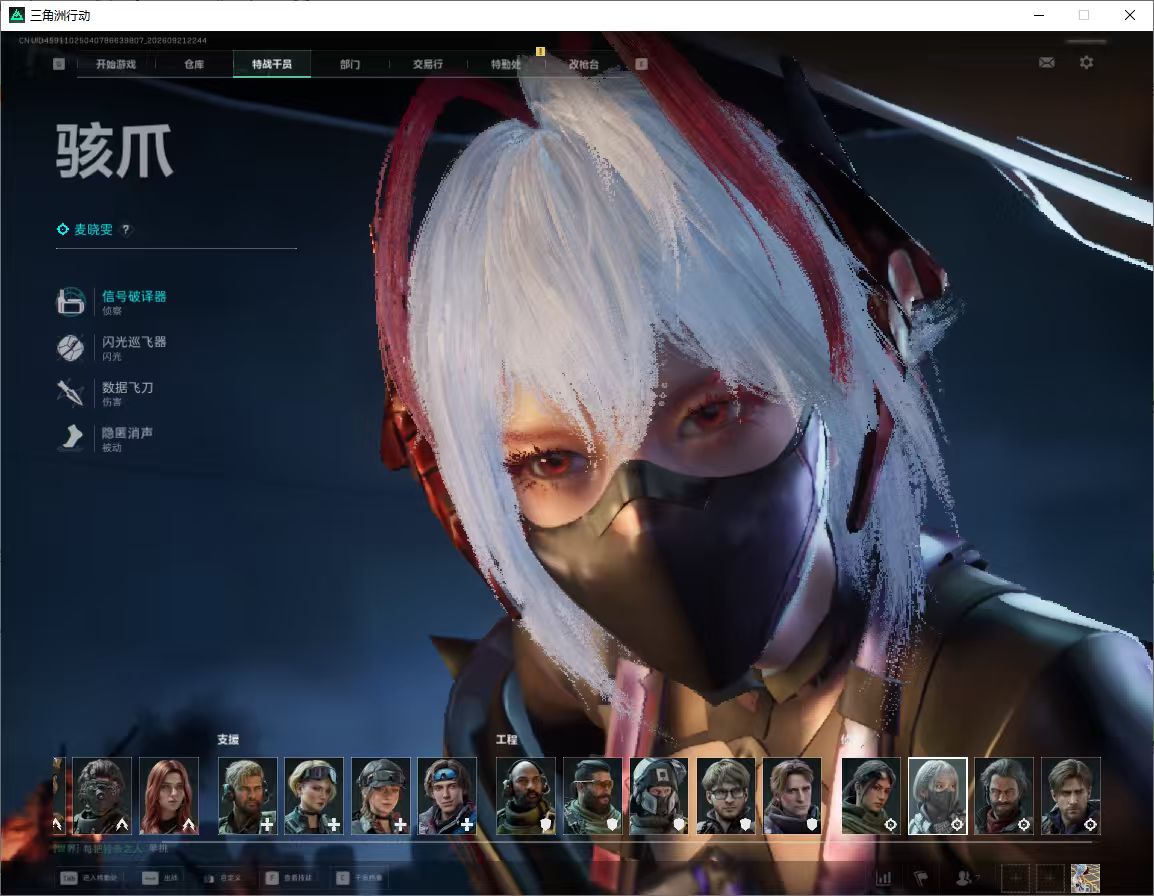
Task: Select the 数据飞刀 skill icon
Action: tap(71, 392)
